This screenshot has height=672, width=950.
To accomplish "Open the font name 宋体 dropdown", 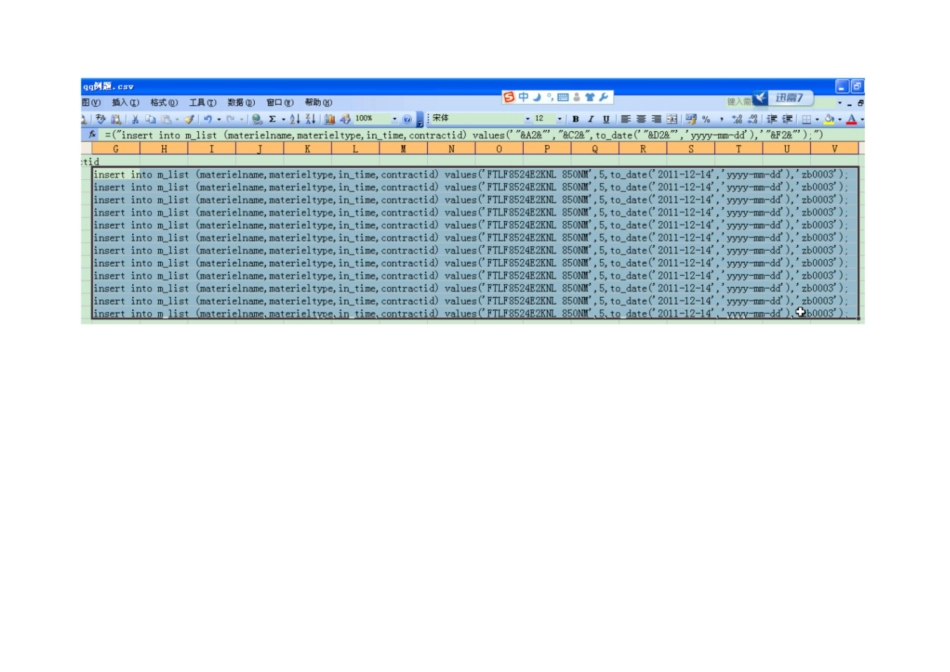I will click(527, 119).
